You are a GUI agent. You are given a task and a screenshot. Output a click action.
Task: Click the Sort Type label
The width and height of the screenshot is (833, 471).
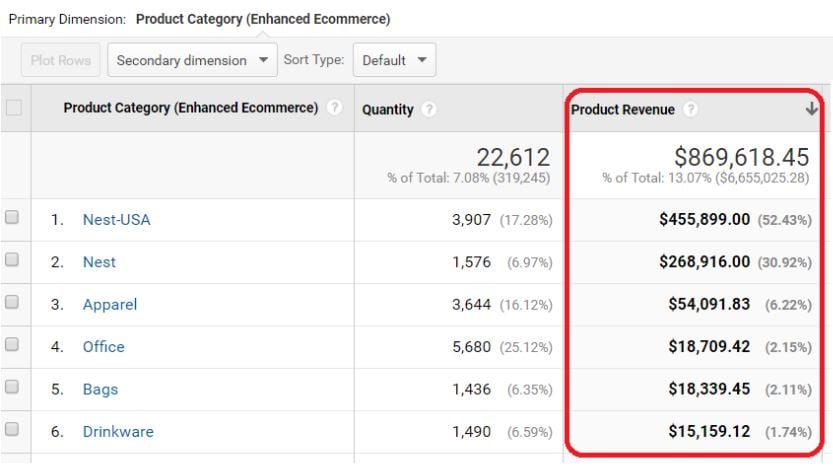pos(313,59)
